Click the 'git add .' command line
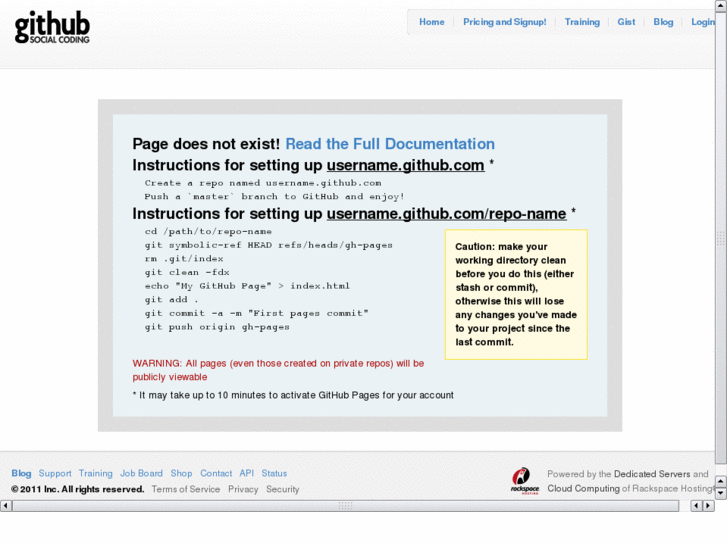Screen dimensions: 727x545 click(x=171, y=300)
